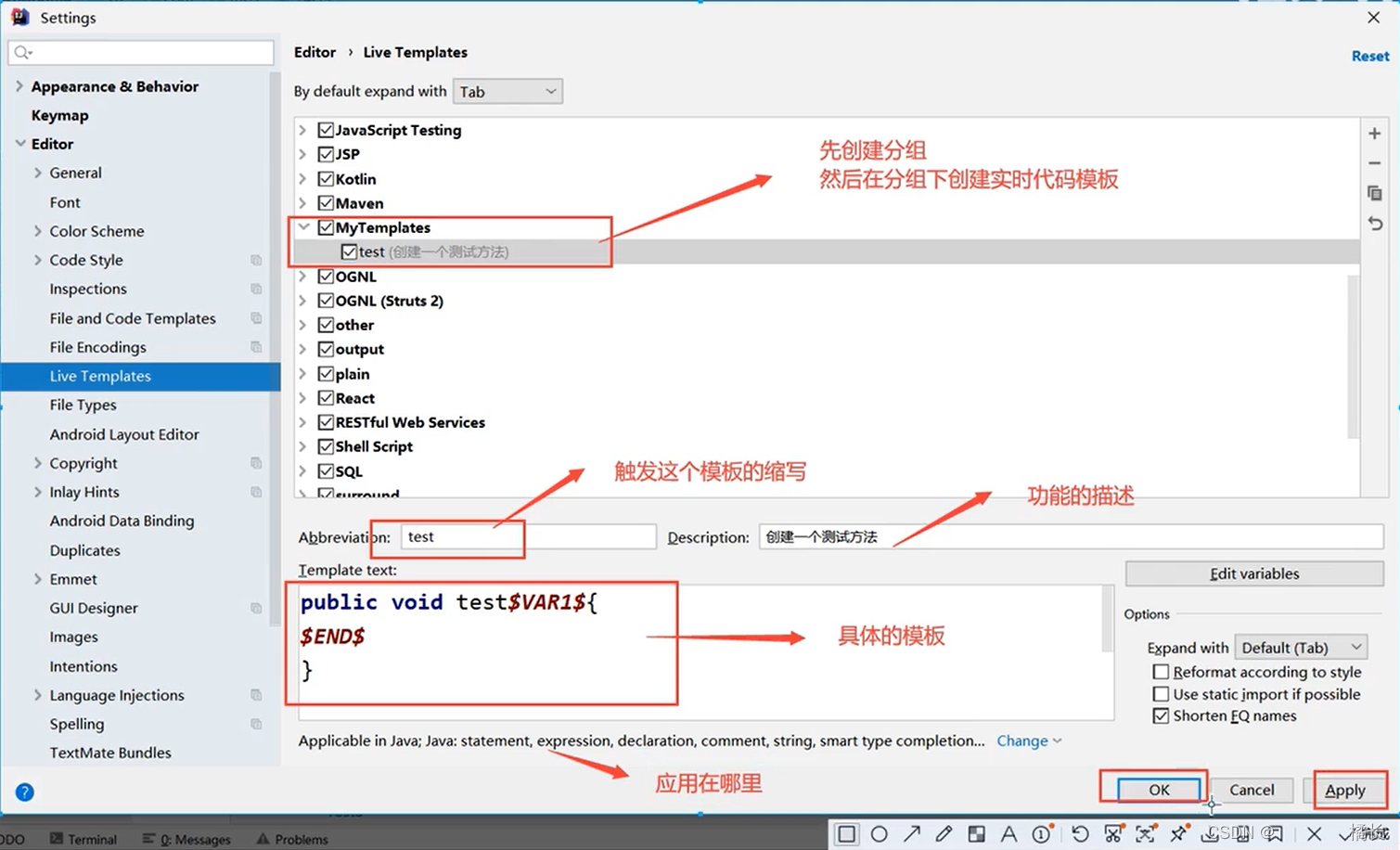
Task: Select the arrow annotation tool
Action: point(912,833)
